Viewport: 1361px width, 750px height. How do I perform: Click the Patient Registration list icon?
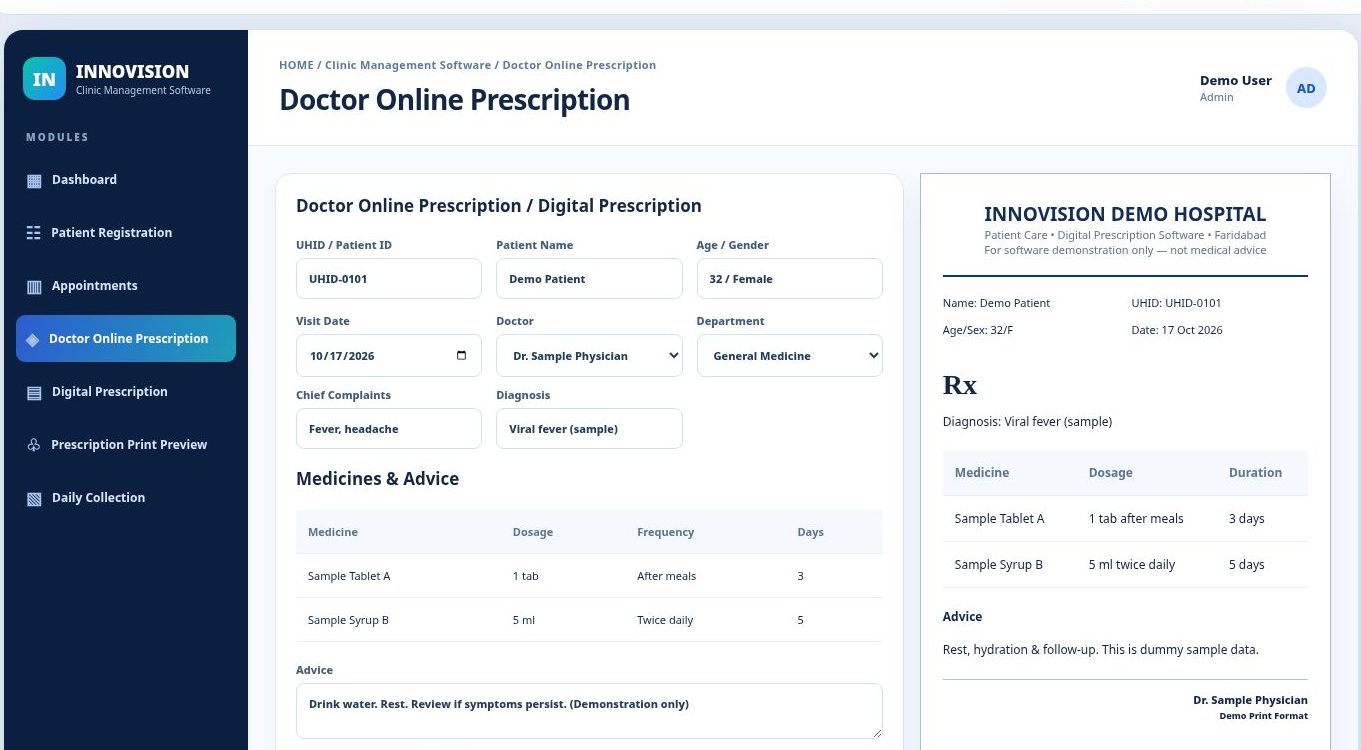point(33,233)
